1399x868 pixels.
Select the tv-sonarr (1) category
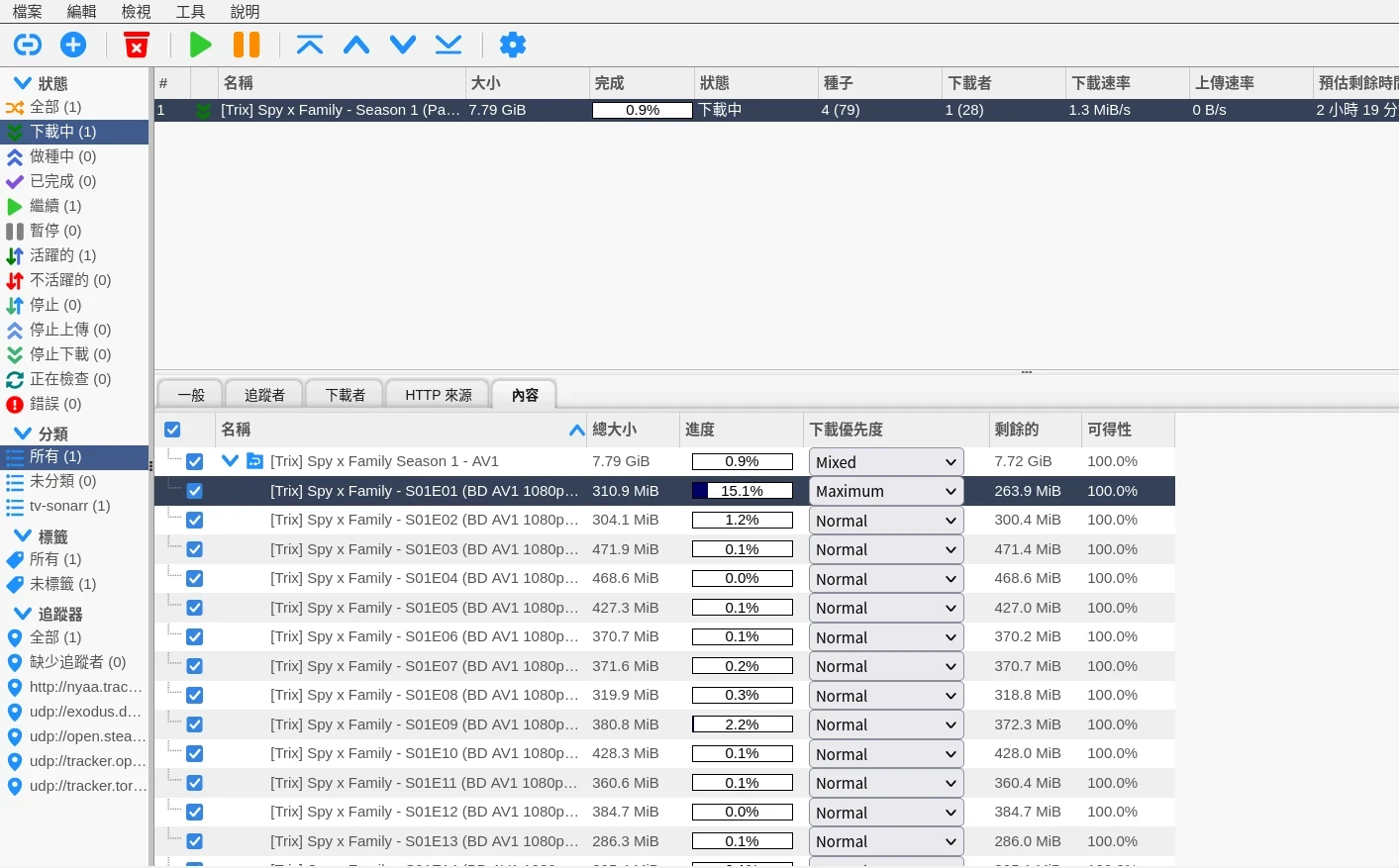coord(69,506)
